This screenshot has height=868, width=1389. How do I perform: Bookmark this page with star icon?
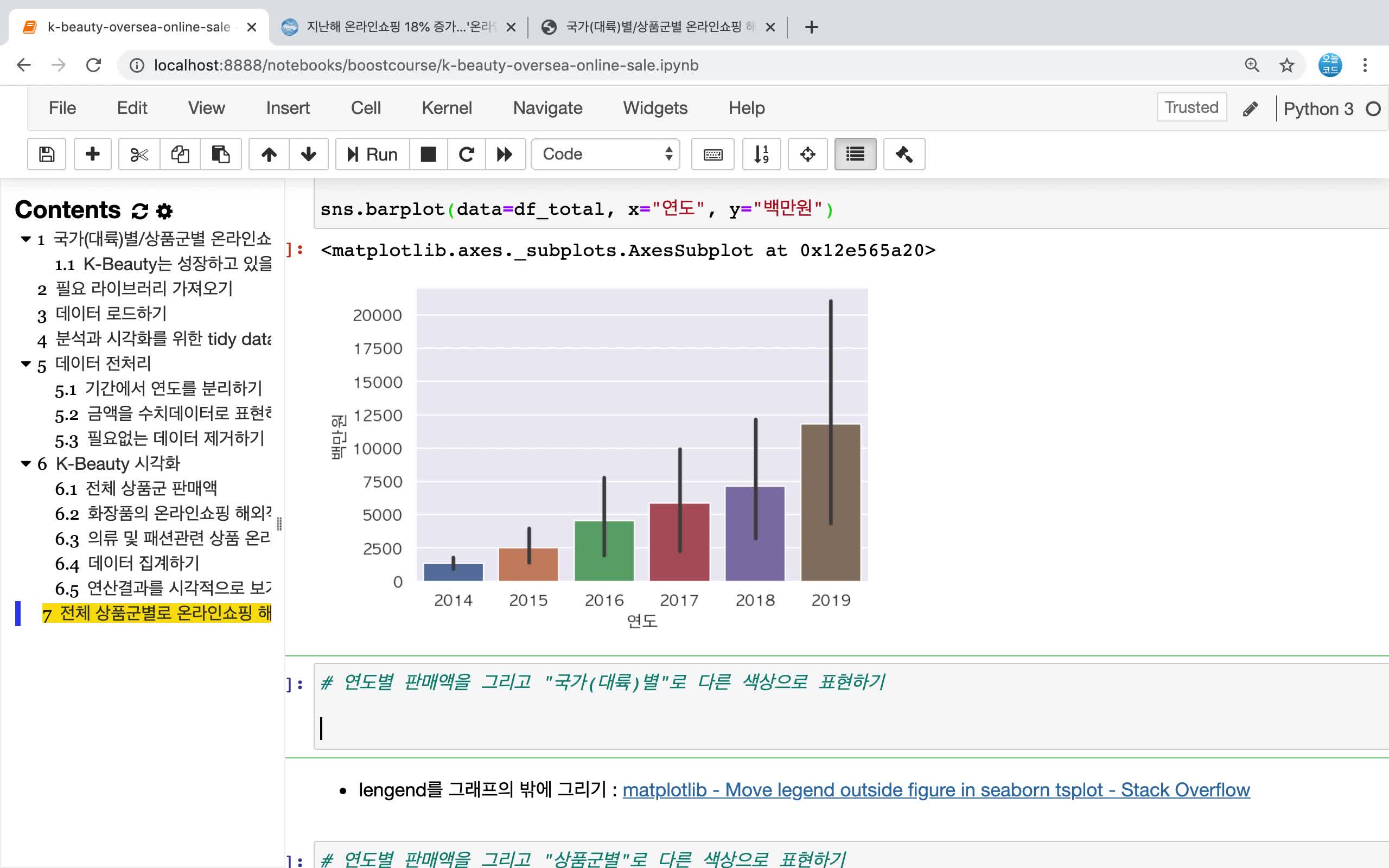pos(1287,65)
